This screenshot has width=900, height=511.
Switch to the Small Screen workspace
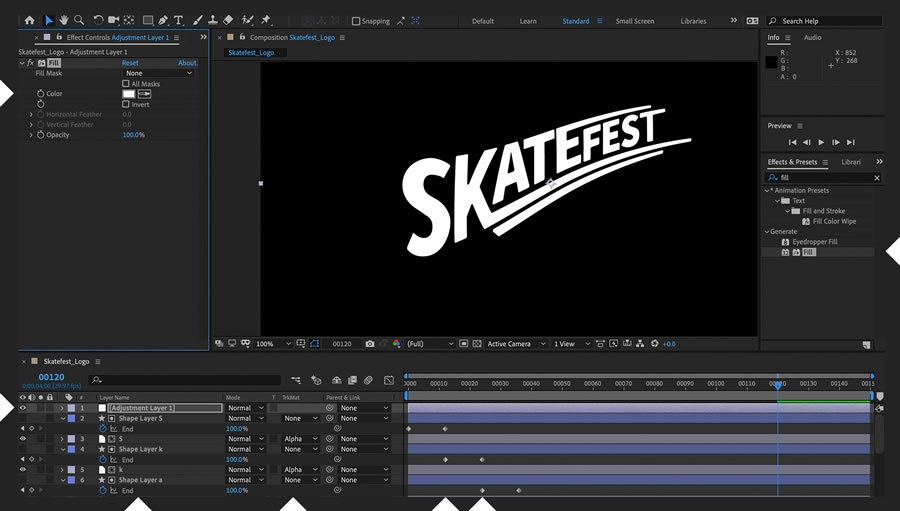click(635, 21)
